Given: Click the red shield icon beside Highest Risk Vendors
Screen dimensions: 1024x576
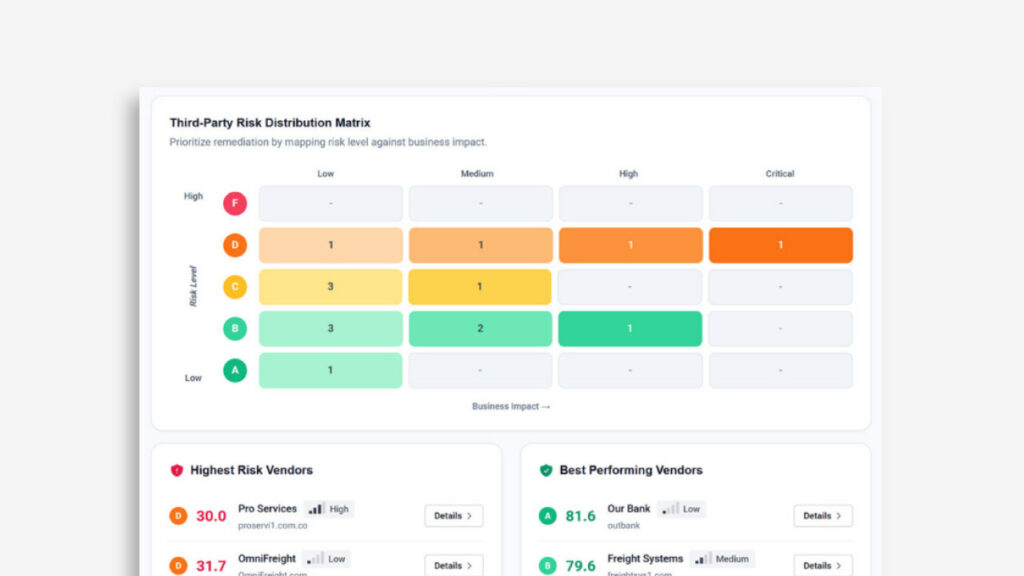Looking at the screenshot, I should tap(177, 470).
